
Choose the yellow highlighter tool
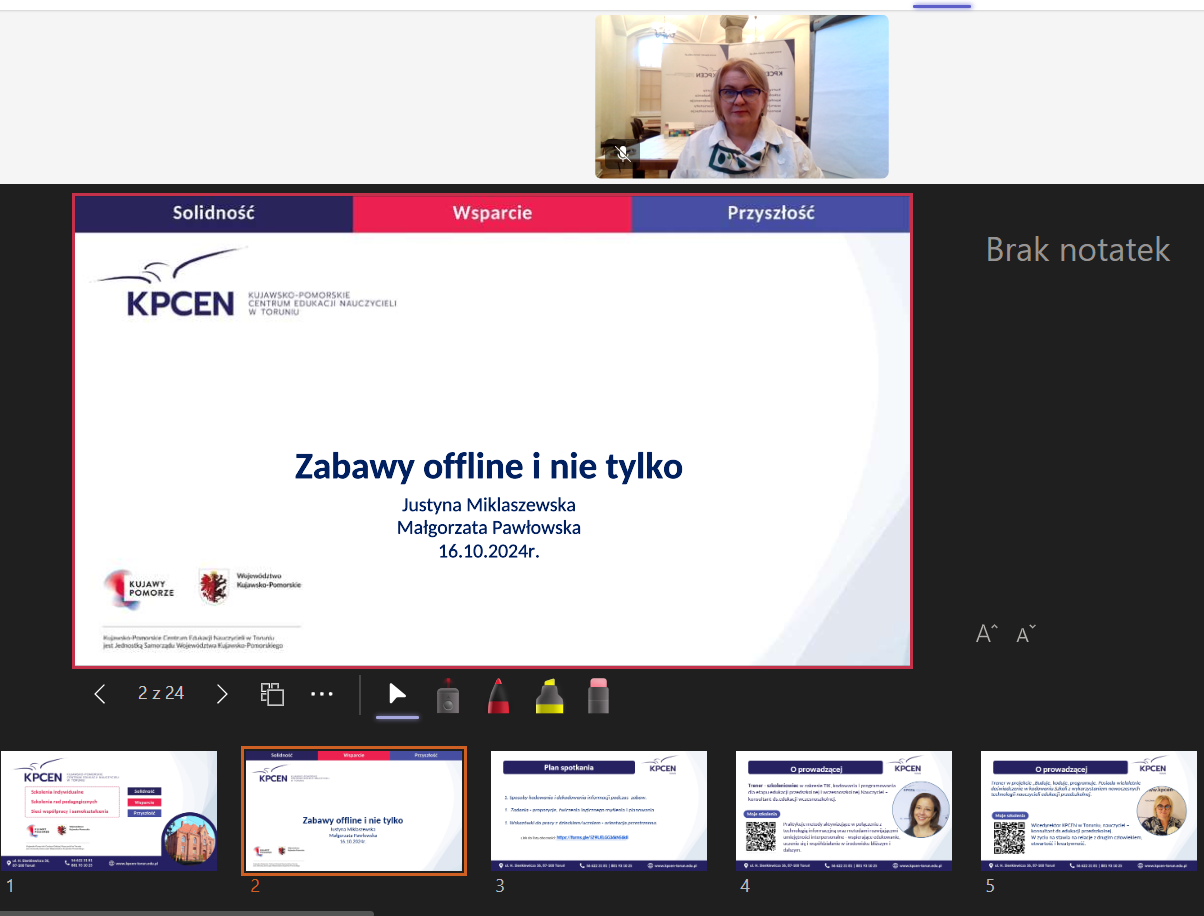[548, 695]
